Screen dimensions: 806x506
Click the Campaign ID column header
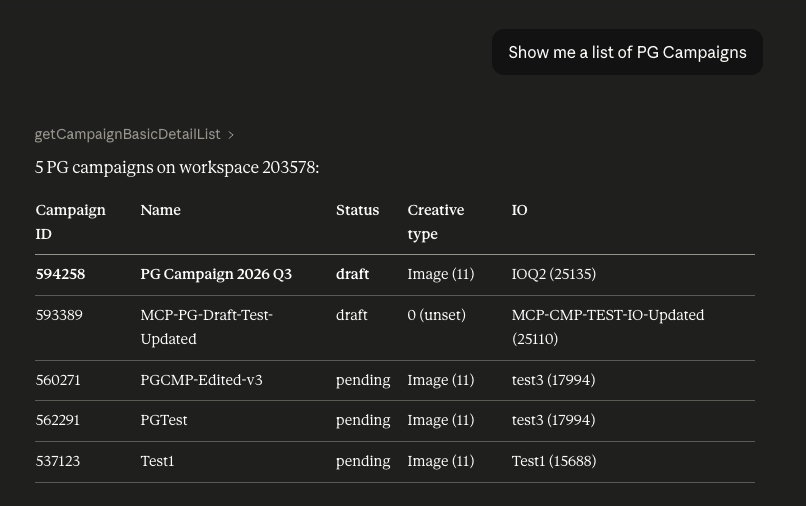pos(70,222)
